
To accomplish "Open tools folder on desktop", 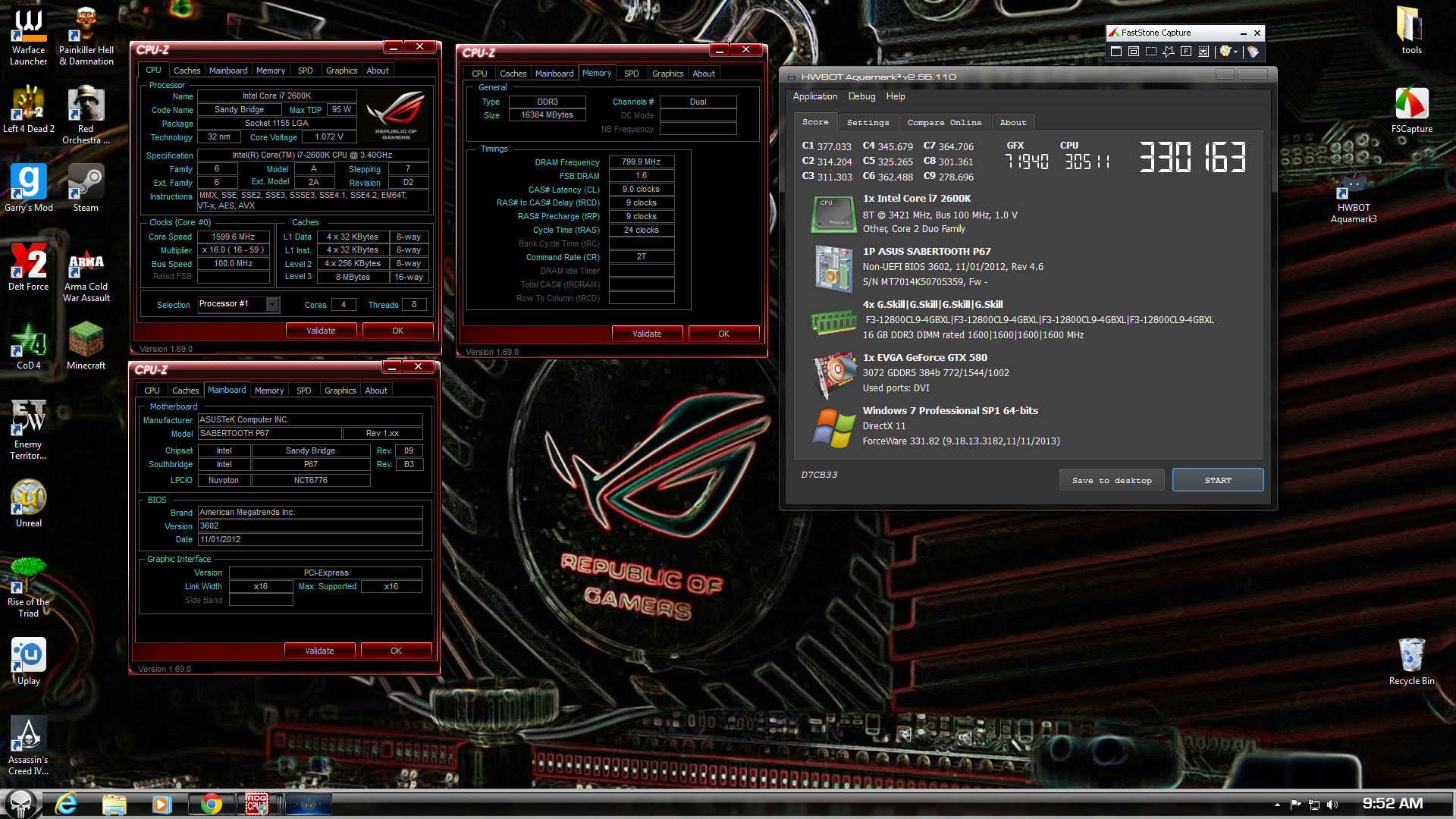I will (x=1411, y=30).
